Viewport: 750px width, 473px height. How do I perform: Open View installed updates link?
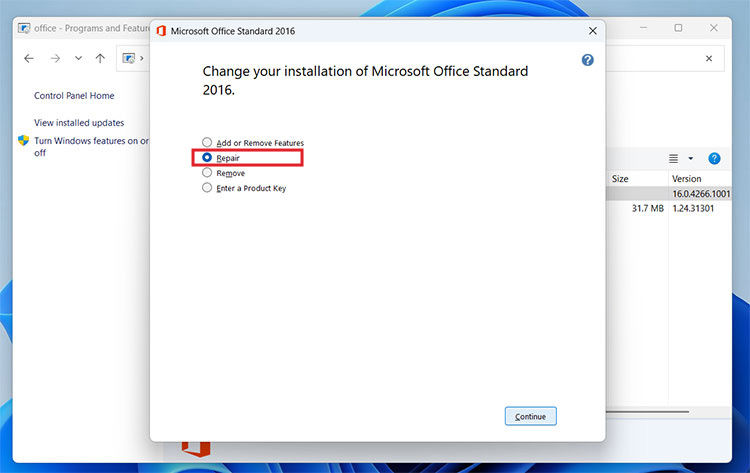click(79, 123)
